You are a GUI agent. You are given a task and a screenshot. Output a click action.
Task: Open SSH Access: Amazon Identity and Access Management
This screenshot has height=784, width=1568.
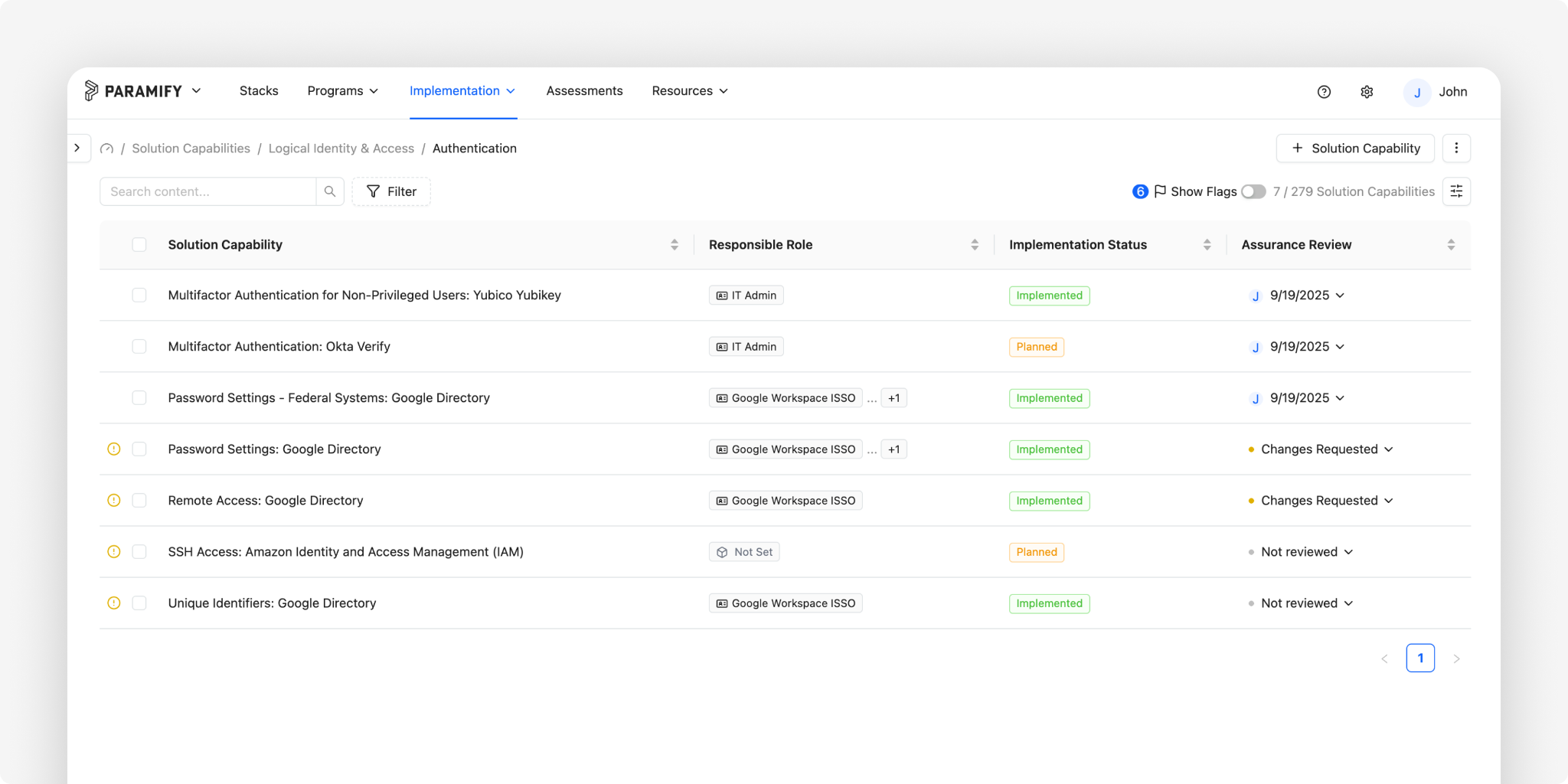click(346, 552)
